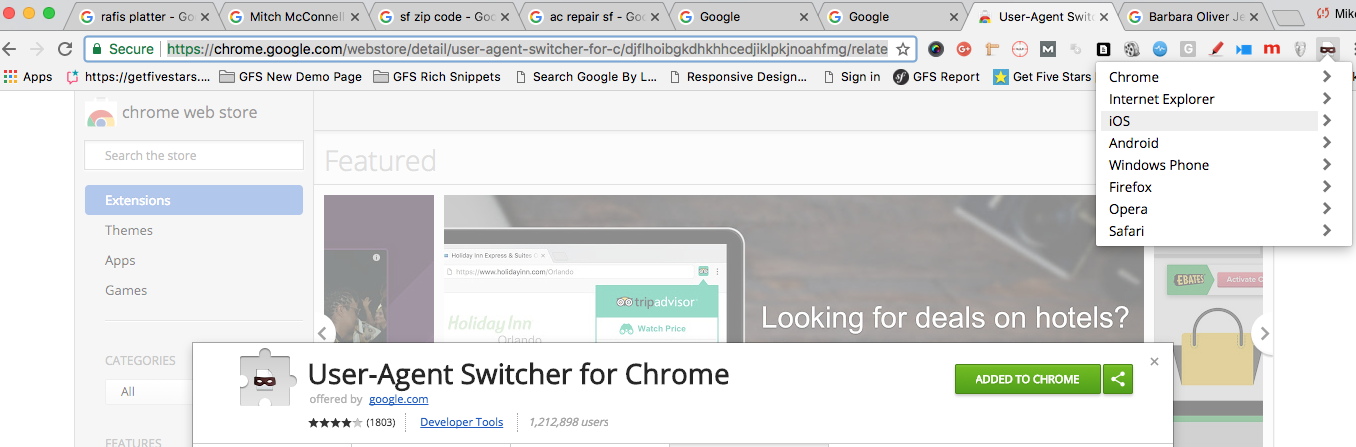Close the User-Agent Switcher detail dialog

point(1154,362)
